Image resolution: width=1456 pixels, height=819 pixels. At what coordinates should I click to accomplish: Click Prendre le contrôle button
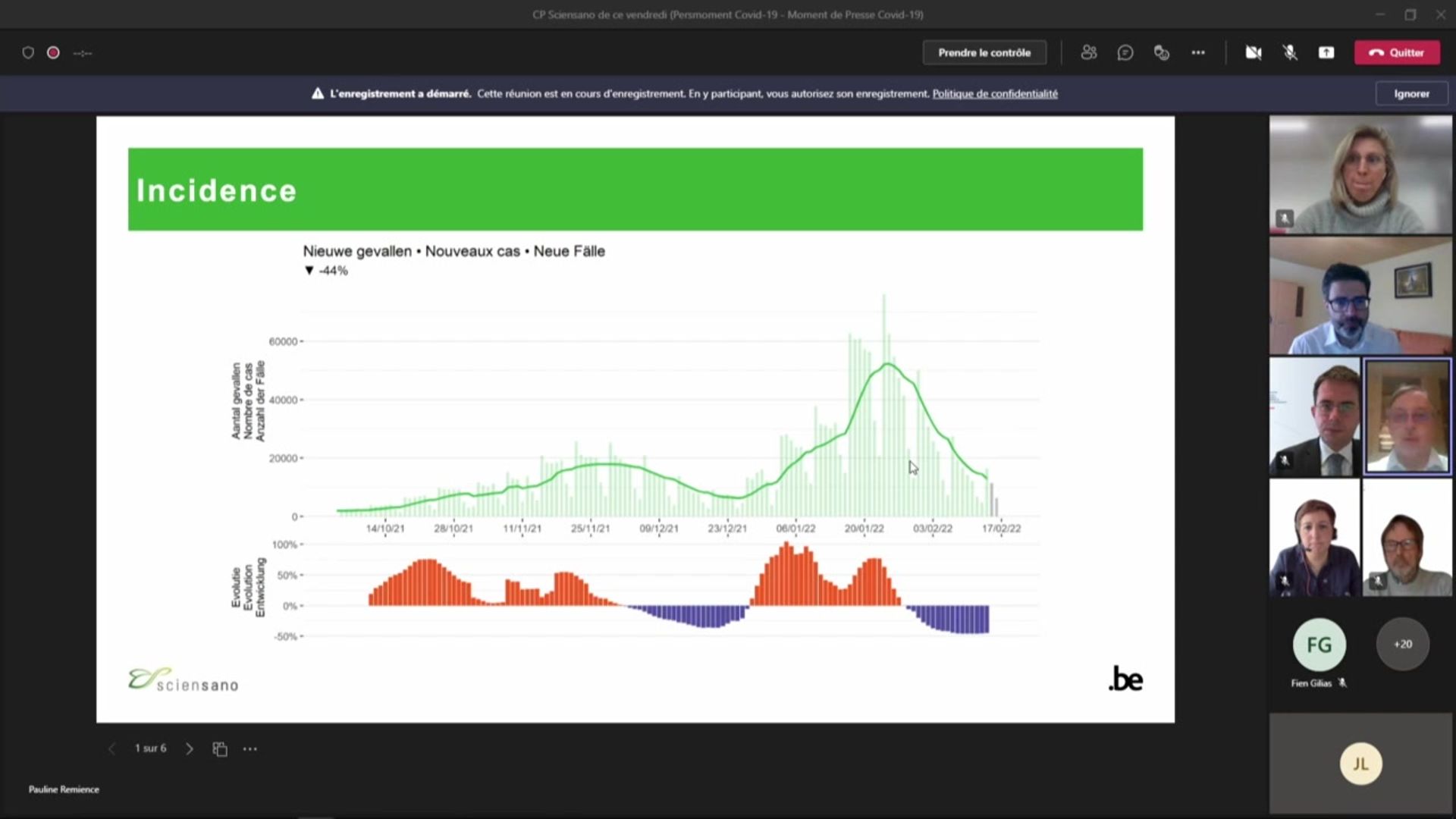click(x=984, y=52)
